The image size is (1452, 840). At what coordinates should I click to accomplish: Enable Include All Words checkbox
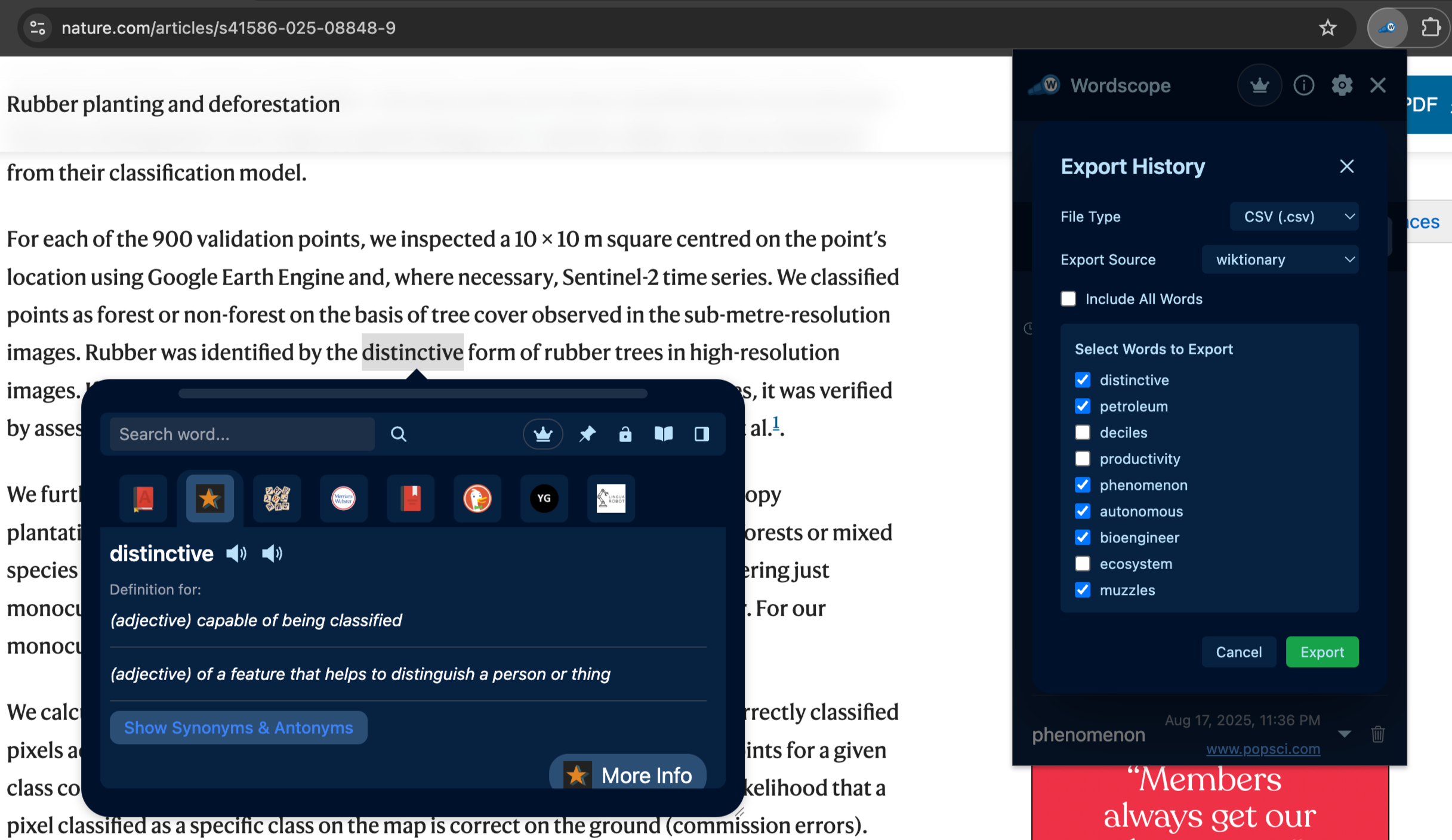click(x=1068, y=299)
